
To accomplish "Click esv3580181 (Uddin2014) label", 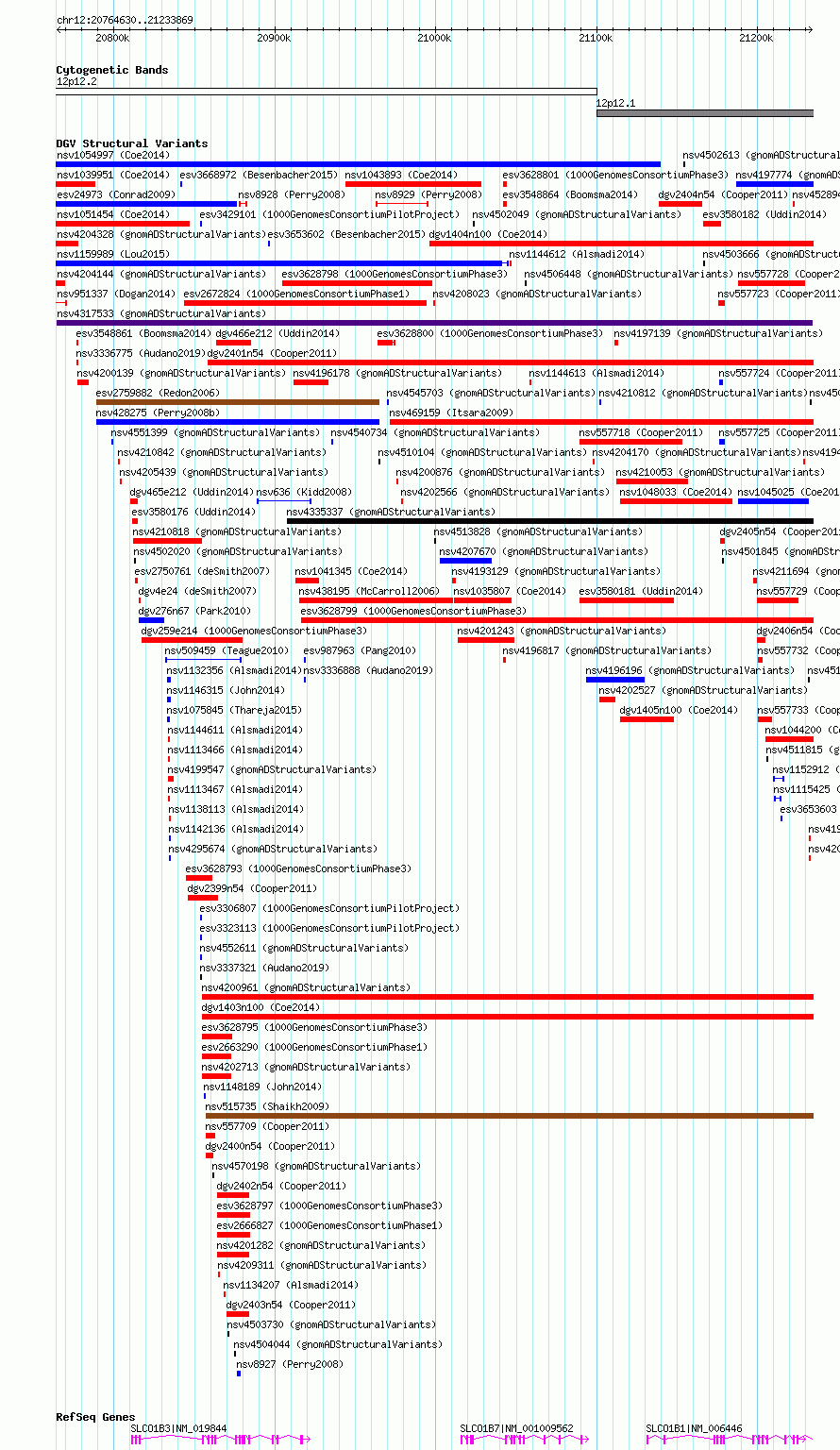I will (x=641, y=591).
